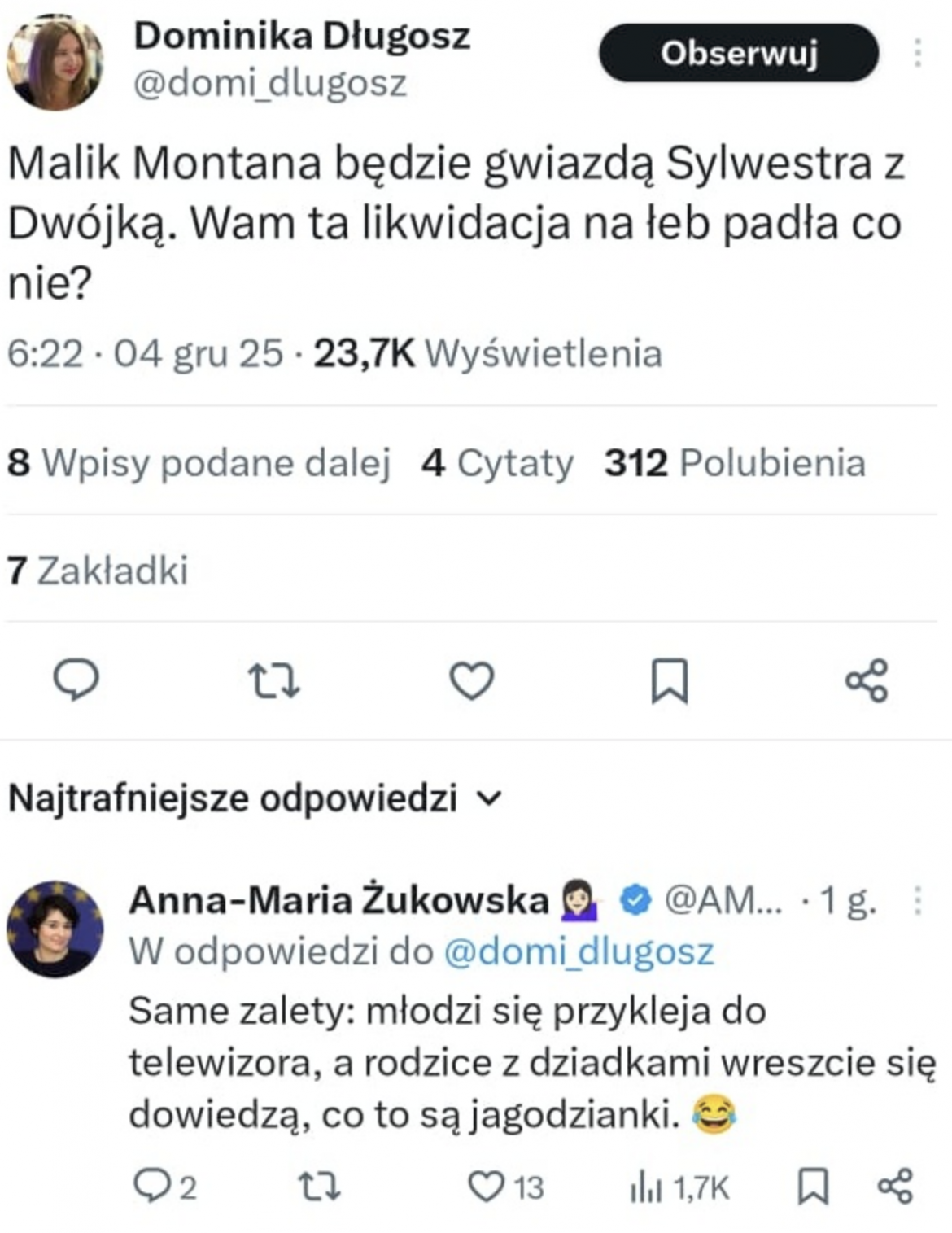The width and height of the screenshot is (952, 1233).
Task: View analytics of reply with 1,7K views
Action: pos(644,1188)
